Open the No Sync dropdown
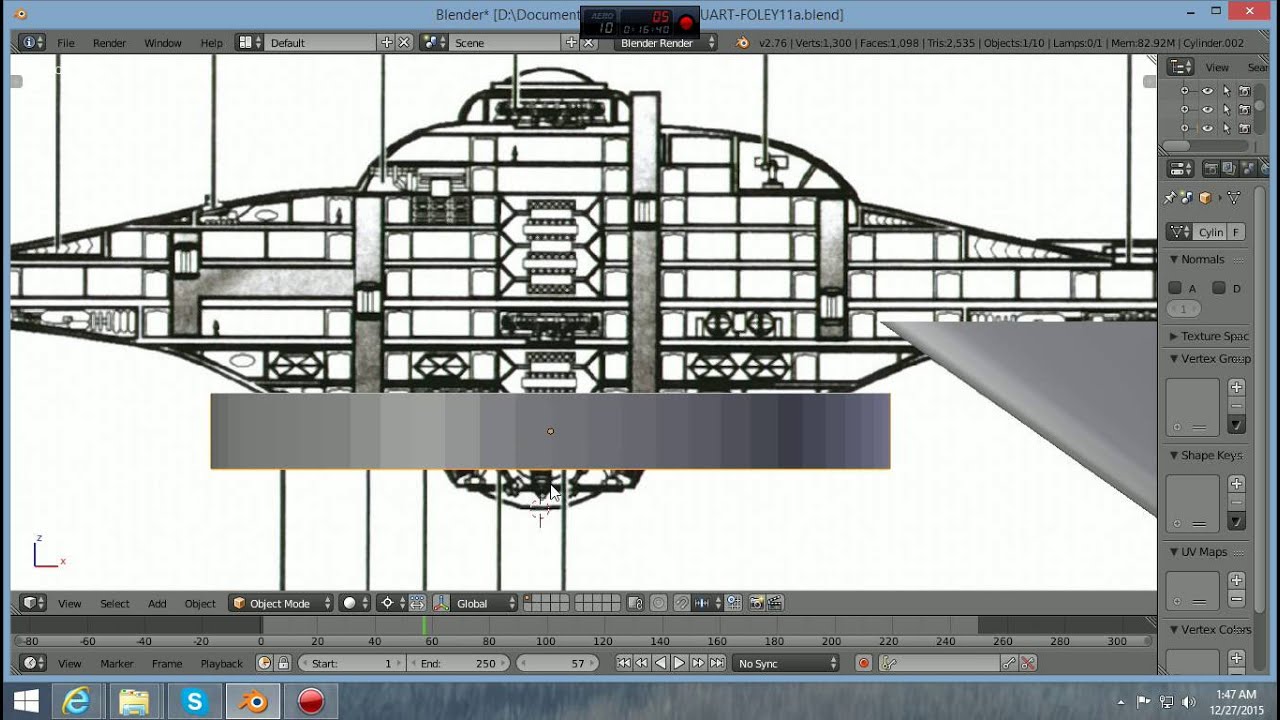1280x720 pixels. click(787, 663)
